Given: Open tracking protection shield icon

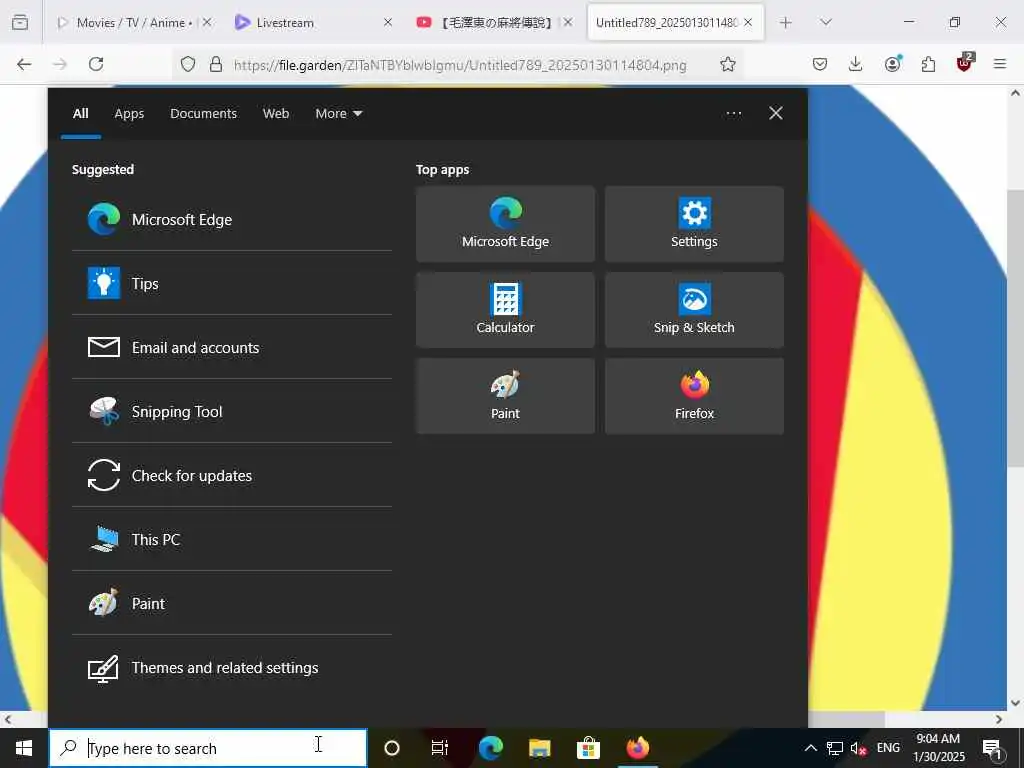Looking at the screenshot, I should pyautogui.click(x=188, y=64).
